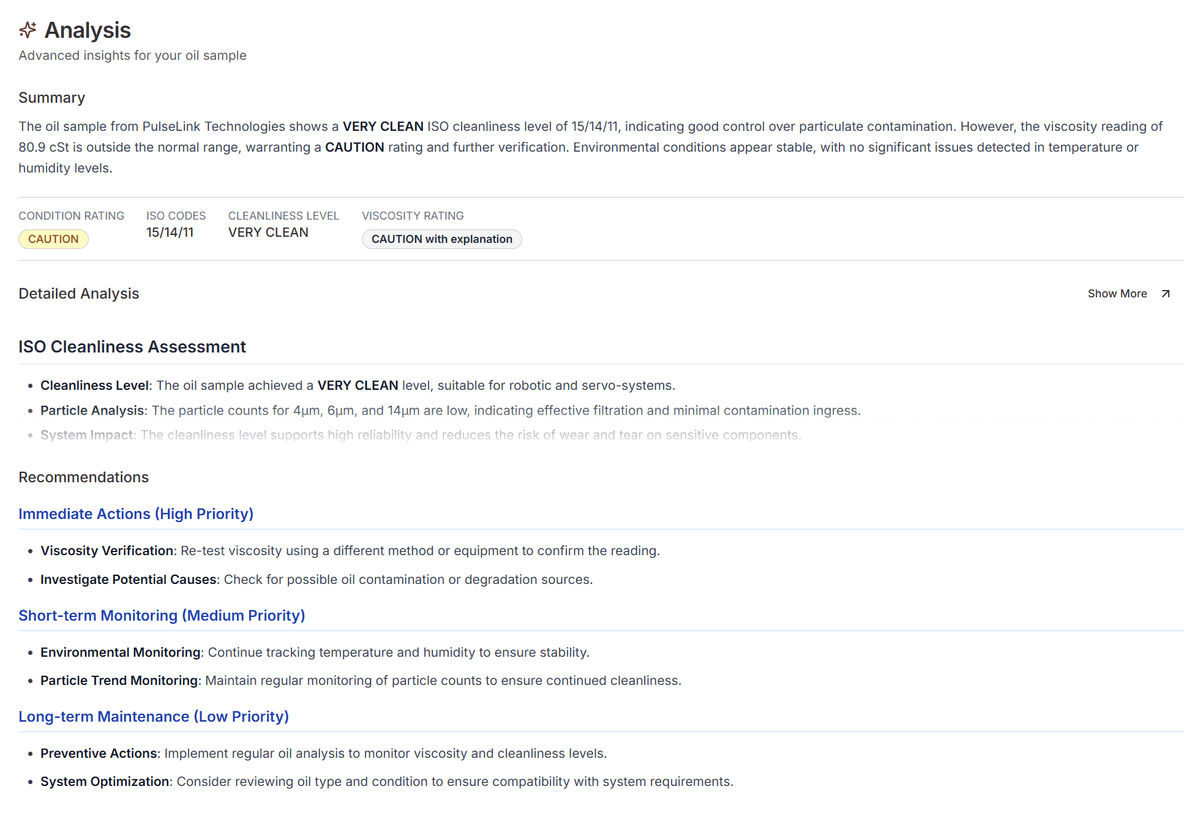Click VERY CLEAN under the Cleanliness Level label
Viewport: 1200px width, 817px height.
268,232
